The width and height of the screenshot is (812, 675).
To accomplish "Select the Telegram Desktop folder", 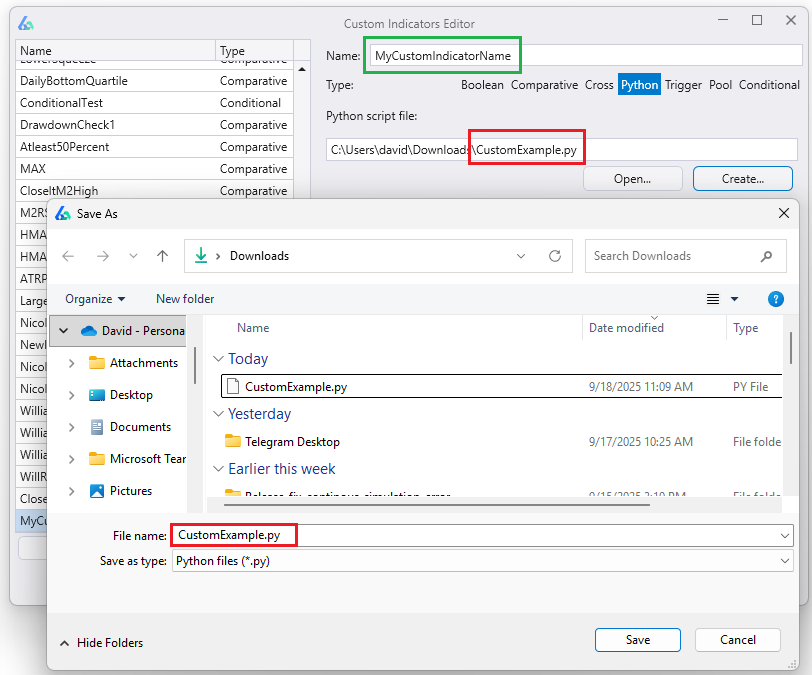I will pyautogui.click(x=292, y=441).
